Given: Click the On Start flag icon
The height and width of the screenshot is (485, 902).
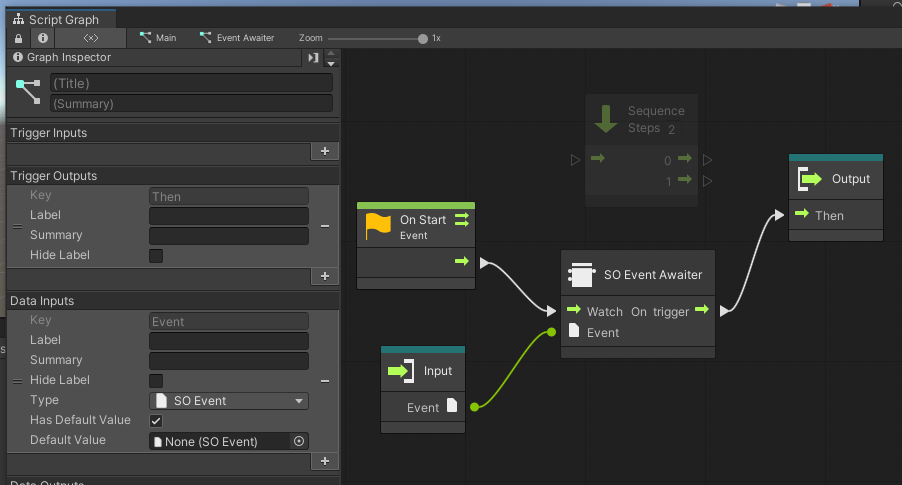Looking at the screenshot, I should click(x=378, y=226).
